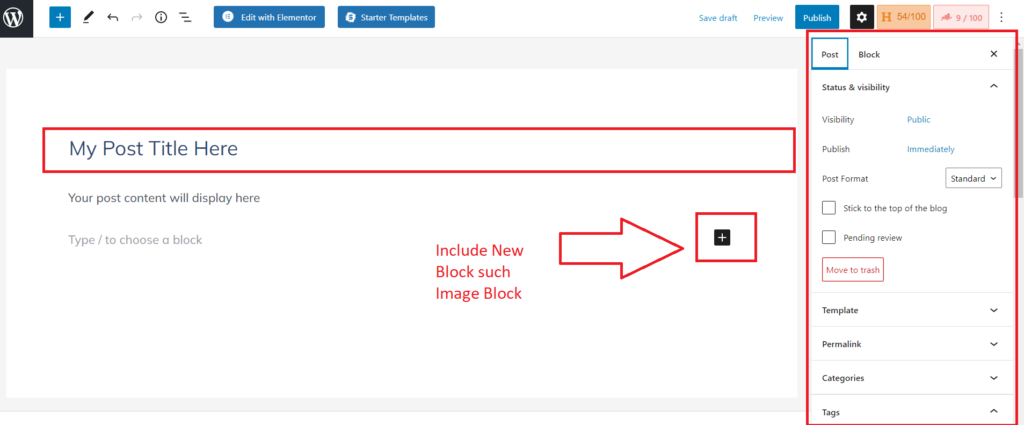Switch to the Post tab
Image resolution: width=1024 pixels, height=425 pixels.
point(829,54)
